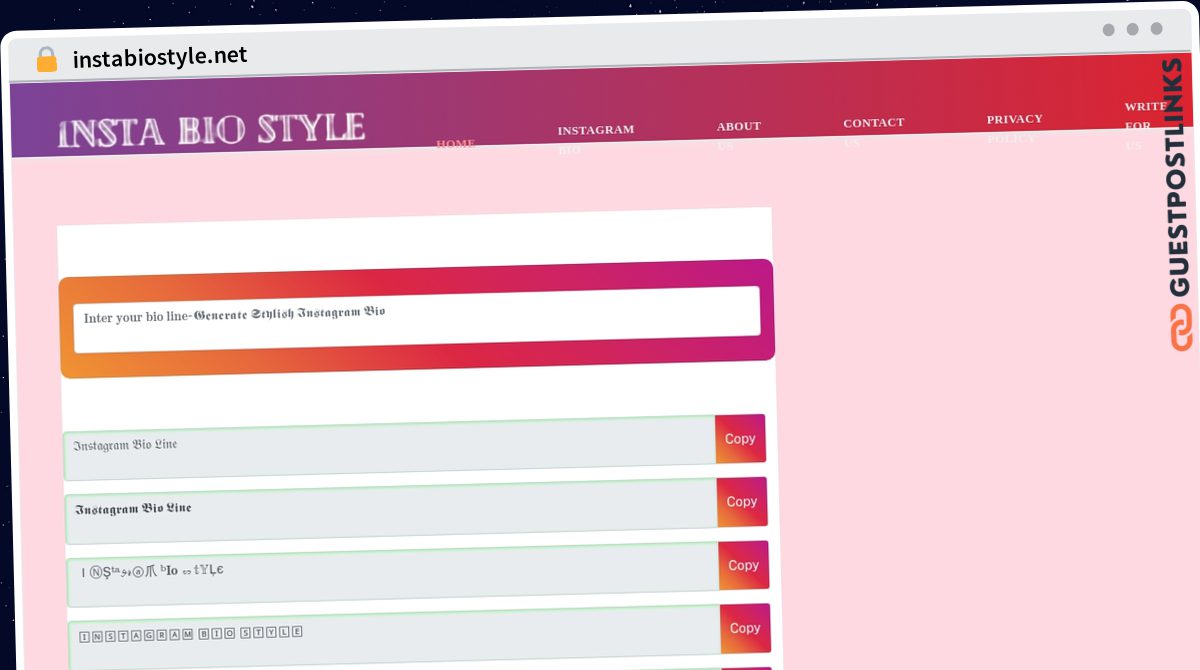This screenshot has height=670, width=1200.
Task: Copy the bold gothic Instagram Bio Line
Action: (x=742, y=502)
